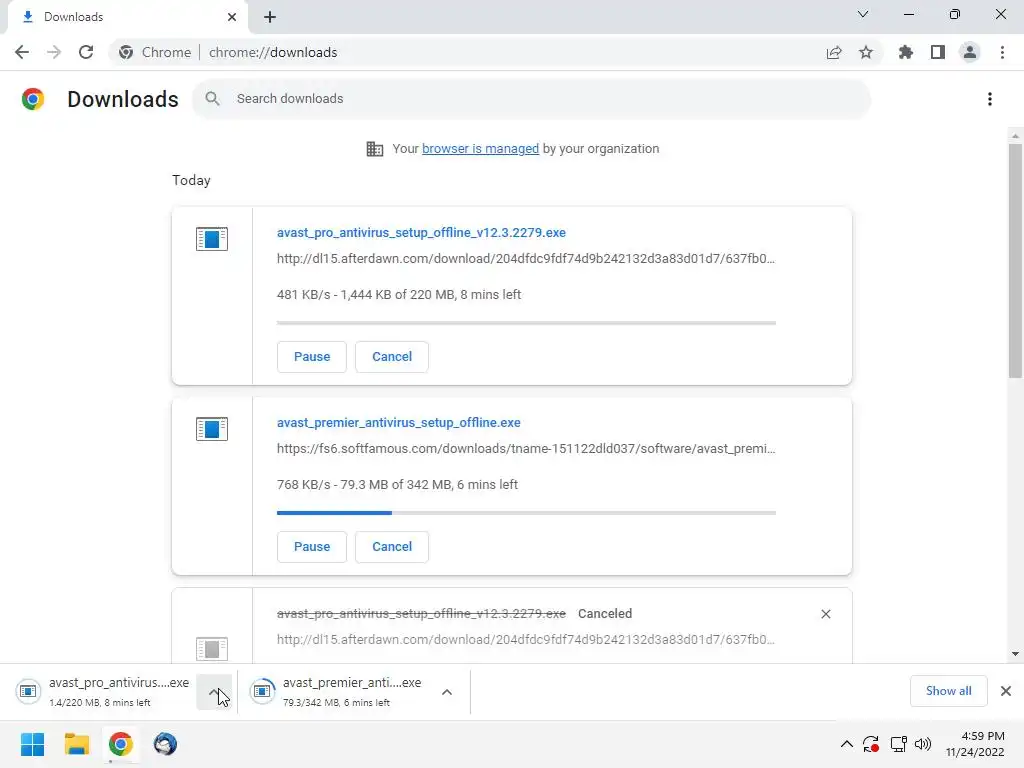Toggle the Chrome side panel icon
The height and width of the screenshot is (768, 1024).
(938, 52)
